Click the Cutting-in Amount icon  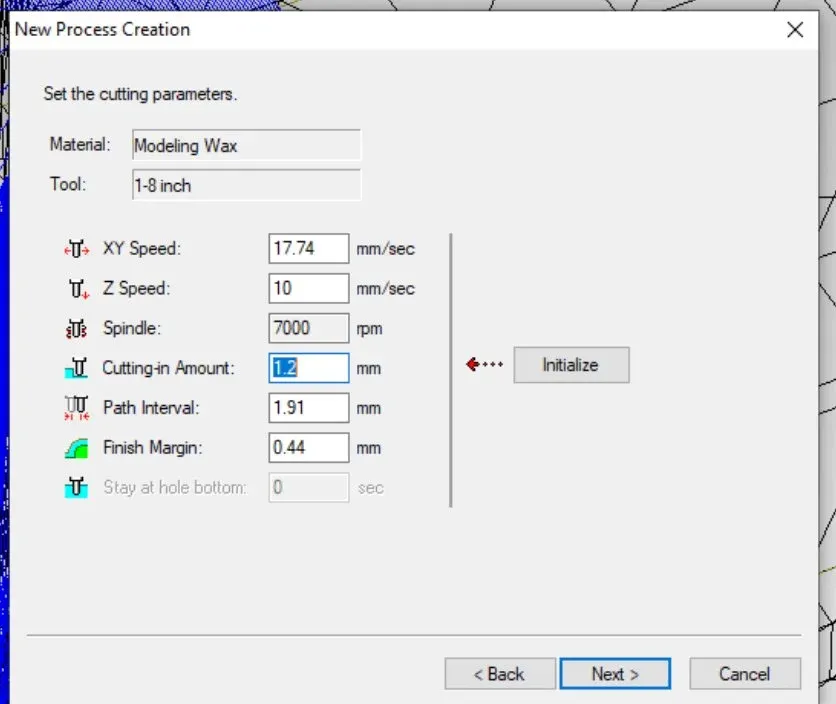point(76,368)
